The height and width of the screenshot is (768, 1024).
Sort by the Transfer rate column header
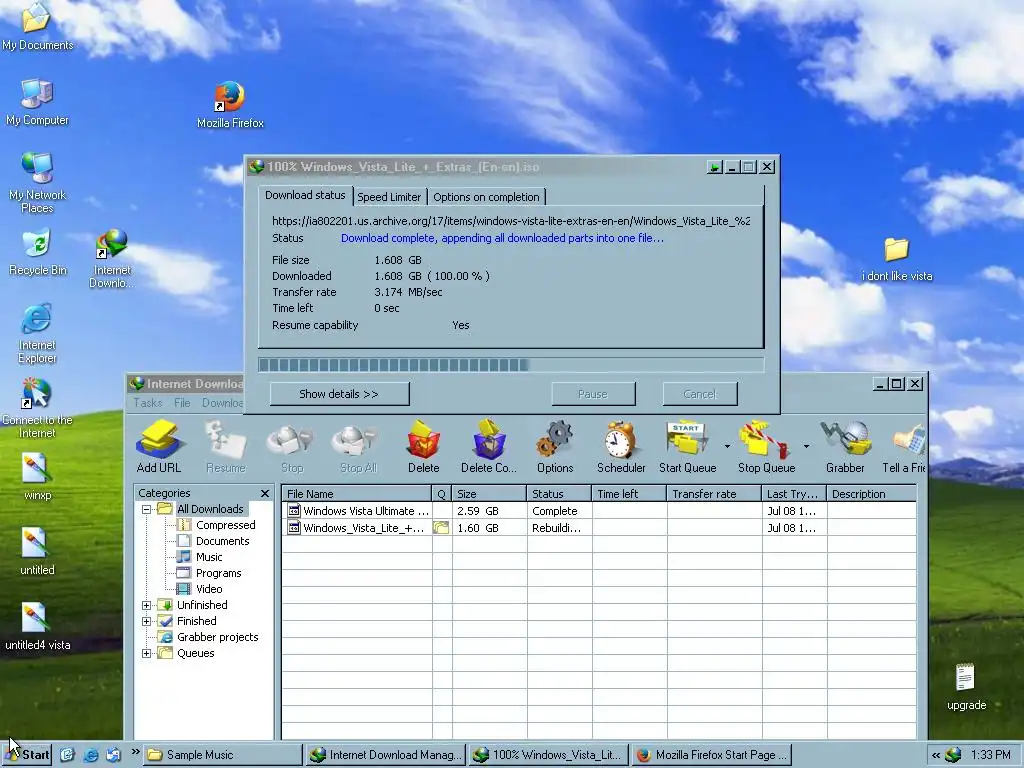coord(714,494)
